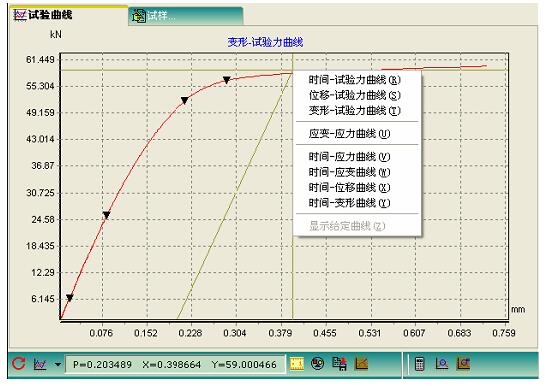Select 时间-应力曲线 (V) option
545x386 pixels.
tap(349, 157)
